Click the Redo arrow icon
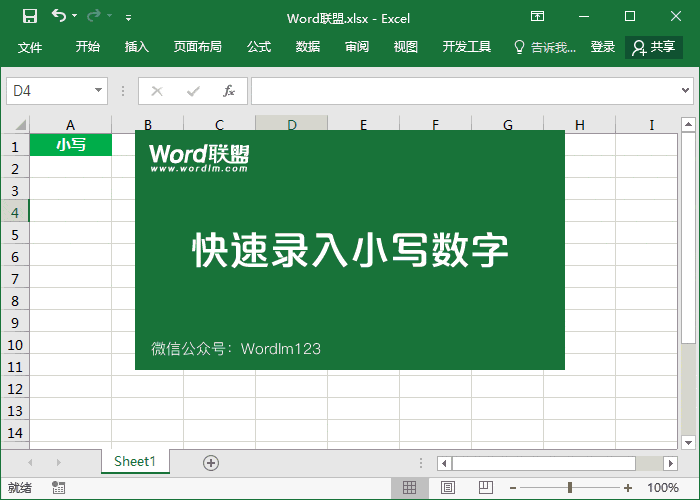 pos(94,17)
